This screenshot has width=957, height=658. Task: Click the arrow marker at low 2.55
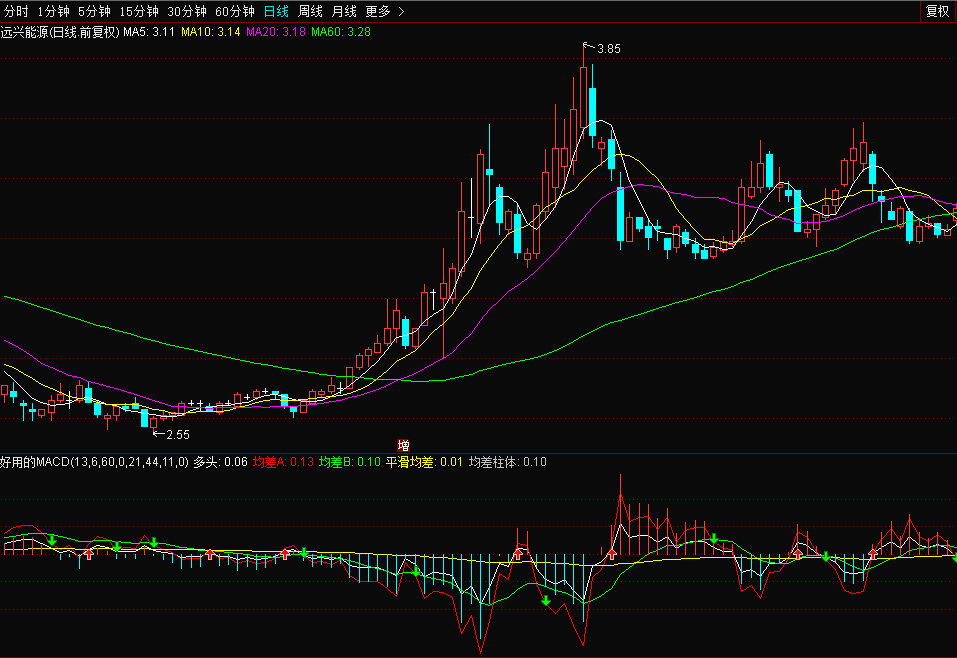coord(157,434)
